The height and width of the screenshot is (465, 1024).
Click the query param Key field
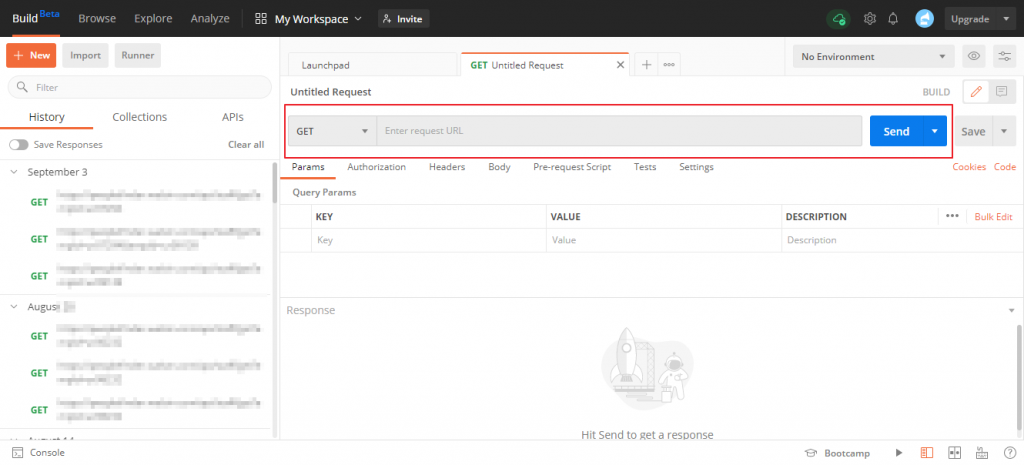428,240
